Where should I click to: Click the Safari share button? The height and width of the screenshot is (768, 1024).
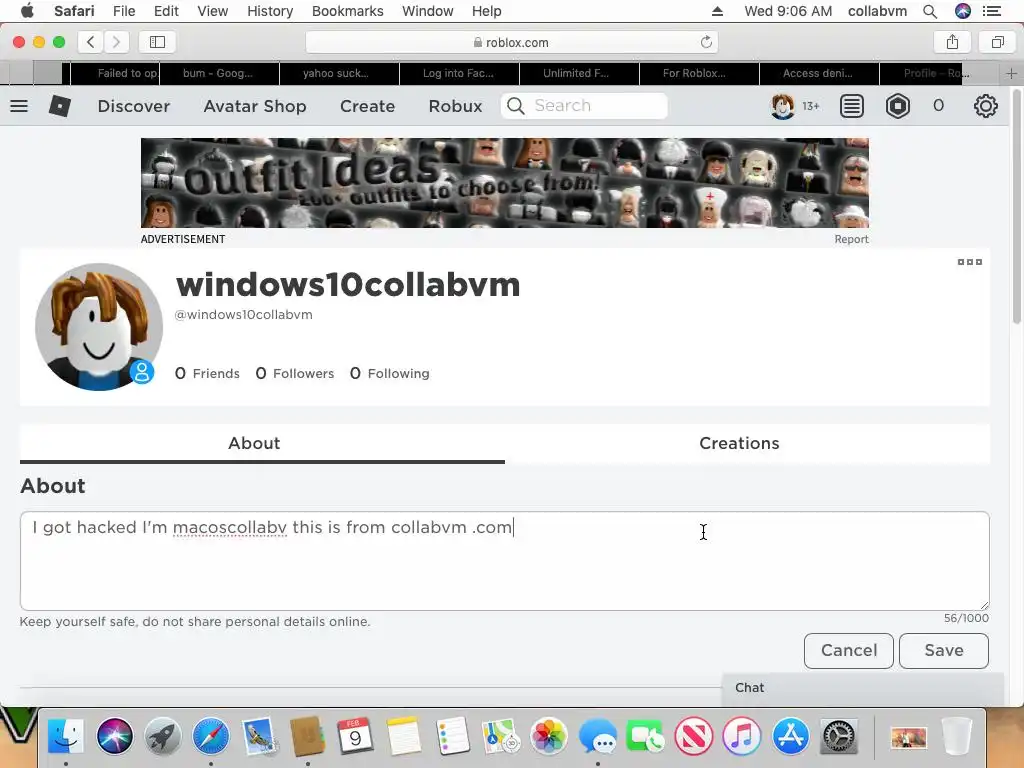click(x=952, y=42)
